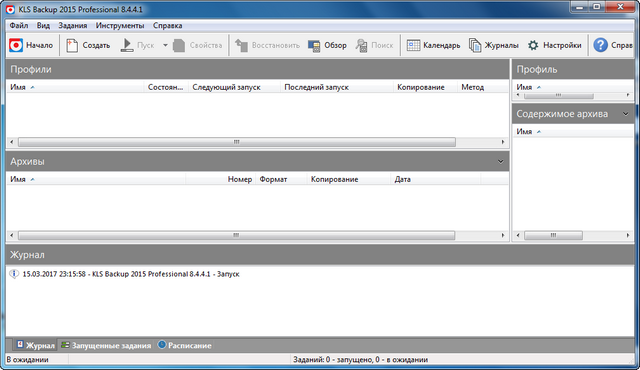Click the Справка help question icon
The height and width of the screenshot is (370, 640).
(600, 45)
